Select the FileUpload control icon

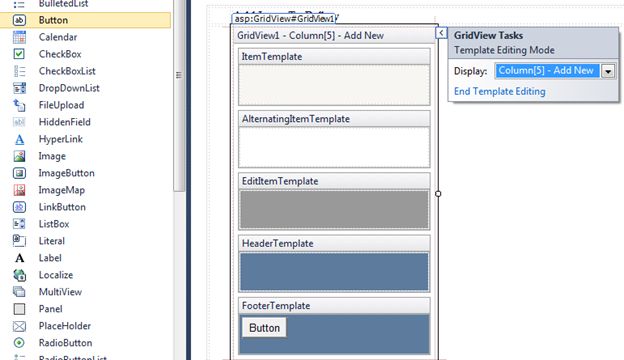tap(19, 105)
